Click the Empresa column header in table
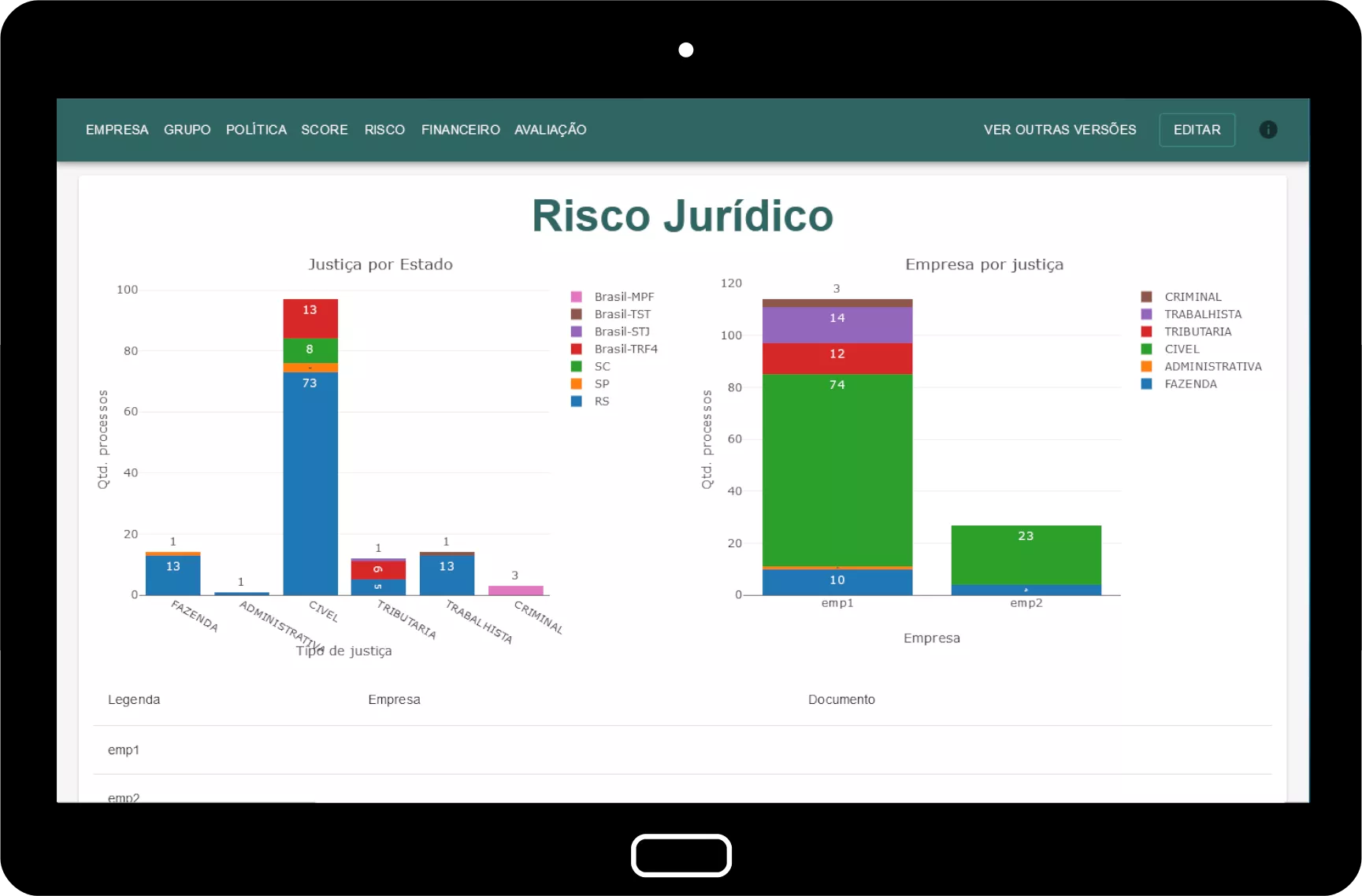 click(x=394, y=699)
